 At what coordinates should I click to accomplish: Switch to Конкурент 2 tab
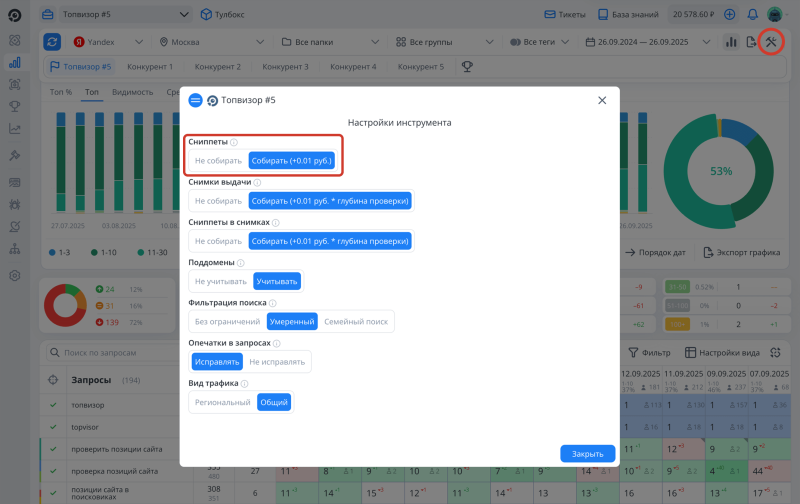[217, 67]
